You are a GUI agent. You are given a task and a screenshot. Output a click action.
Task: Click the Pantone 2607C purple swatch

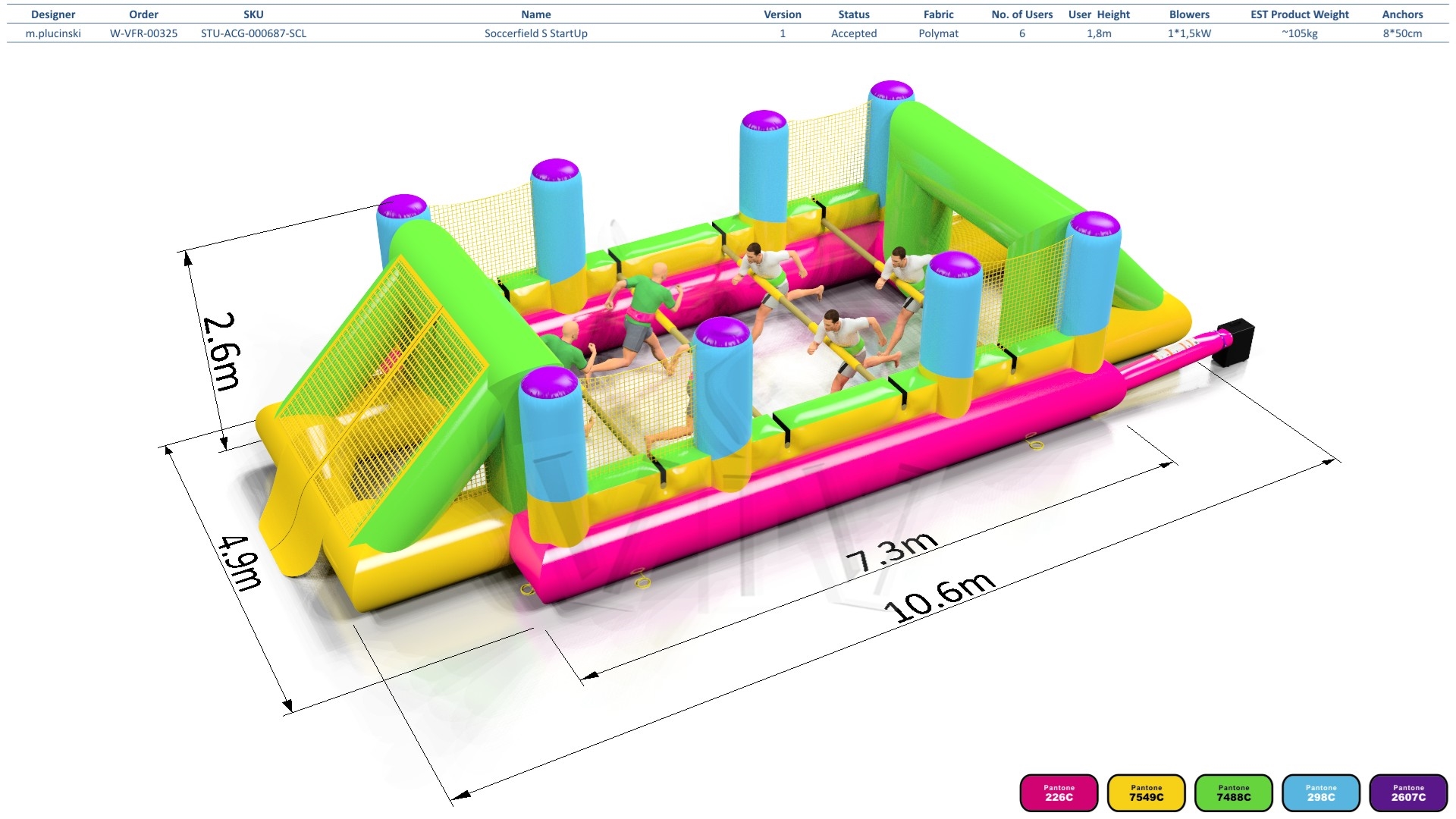click(x=1408, y=792)
